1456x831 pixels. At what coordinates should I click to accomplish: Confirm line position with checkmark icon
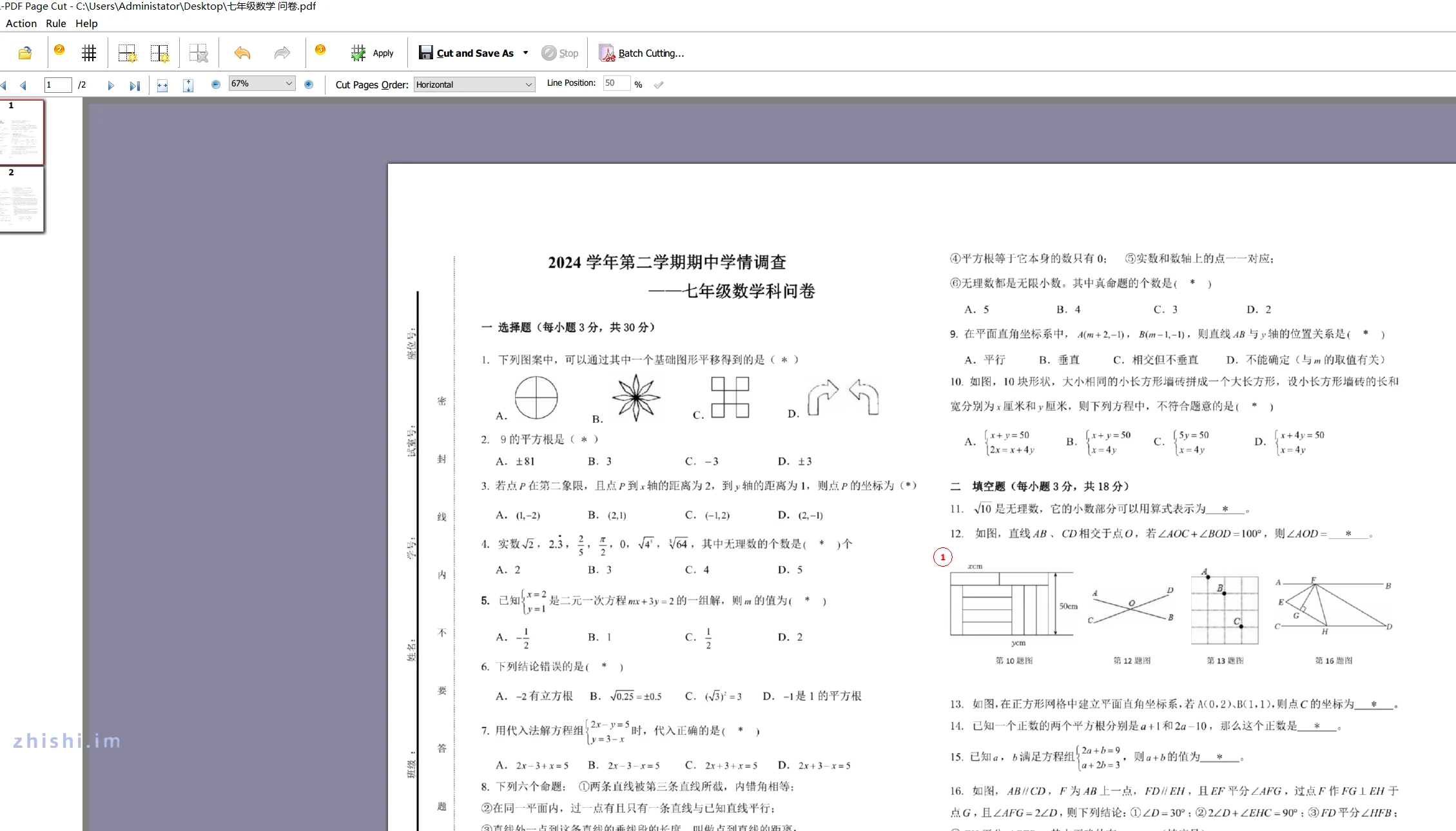click(x=659, y=84)
